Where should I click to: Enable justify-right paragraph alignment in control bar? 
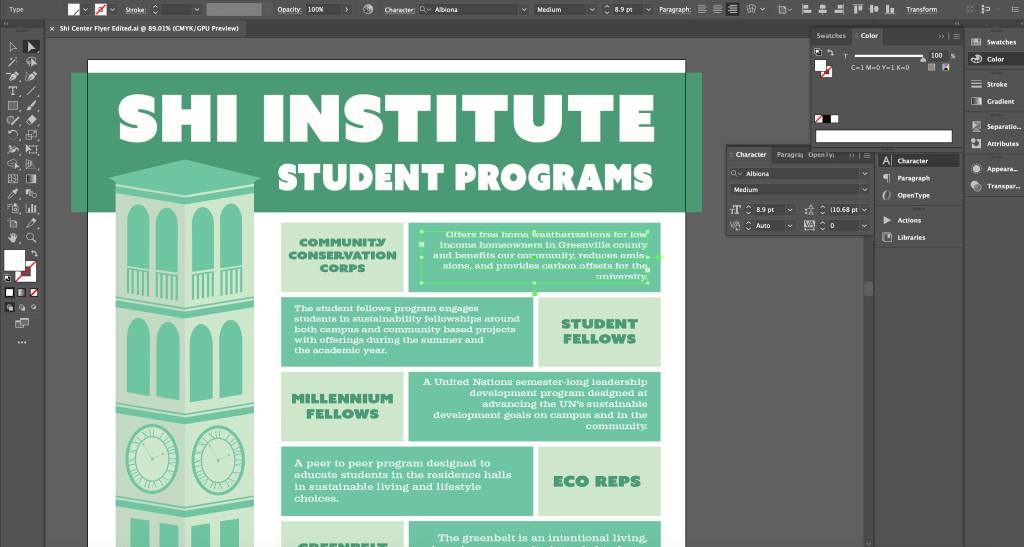pos(733,9)
